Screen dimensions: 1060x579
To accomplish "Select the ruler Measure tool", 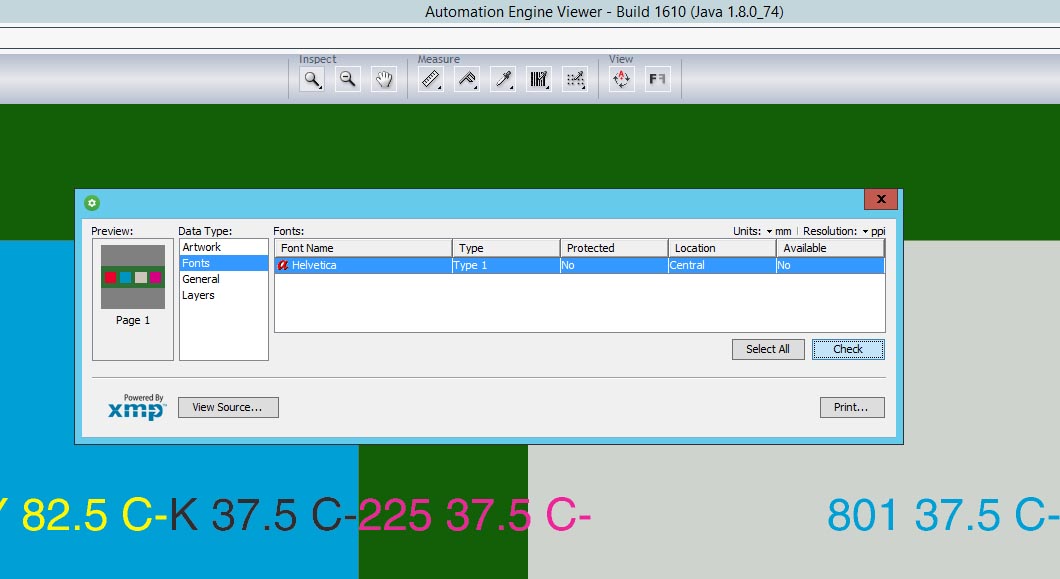I will click(431, 80).
